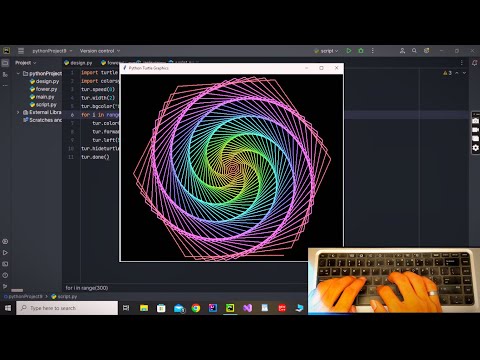Image resolution: width=480 pixels, height=360 pixels.
Task: Open the Windows Start menu
Action: [8, 308]
